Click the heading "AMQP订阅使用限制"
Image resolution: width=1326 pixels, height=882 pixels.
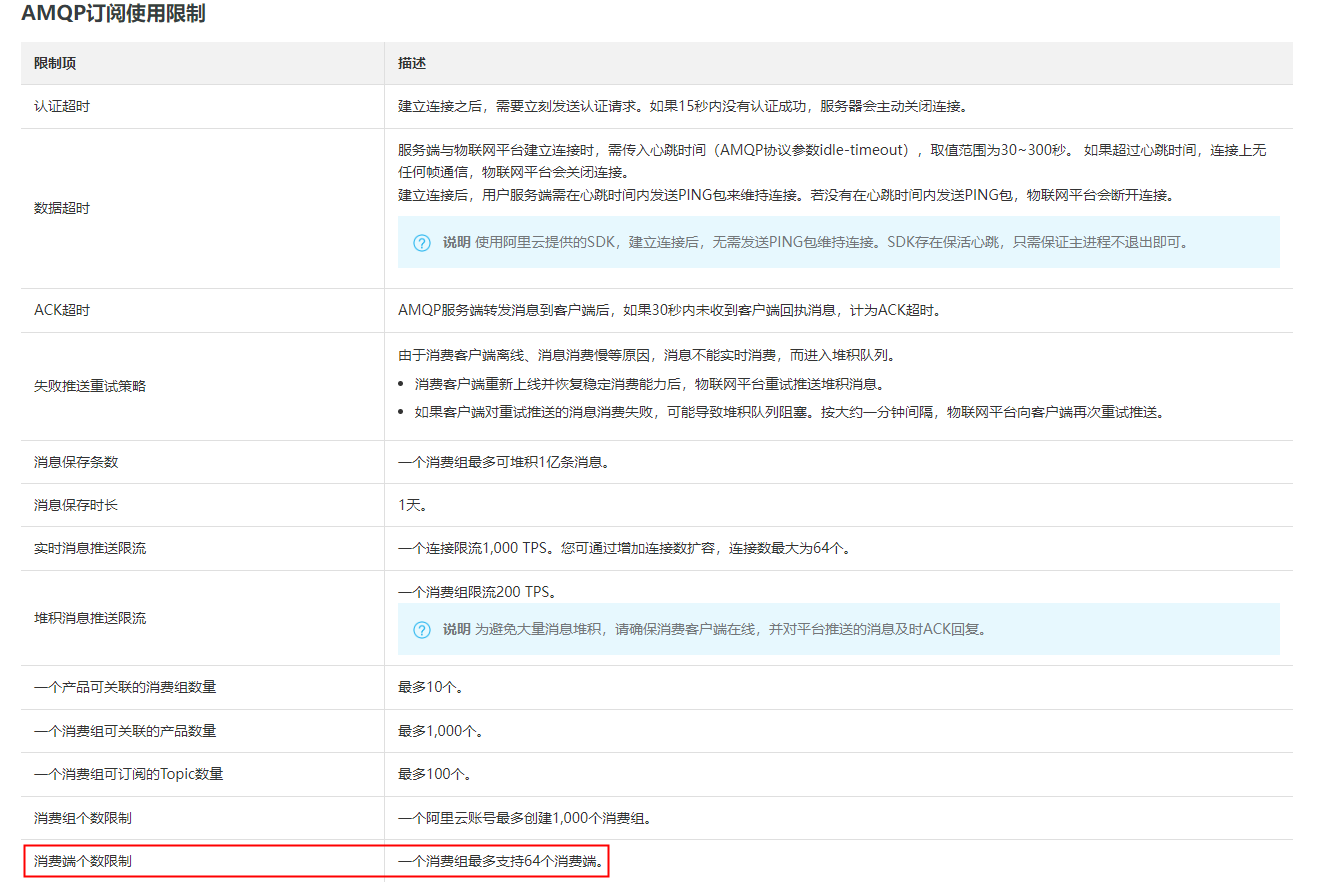tap(113, 15)
